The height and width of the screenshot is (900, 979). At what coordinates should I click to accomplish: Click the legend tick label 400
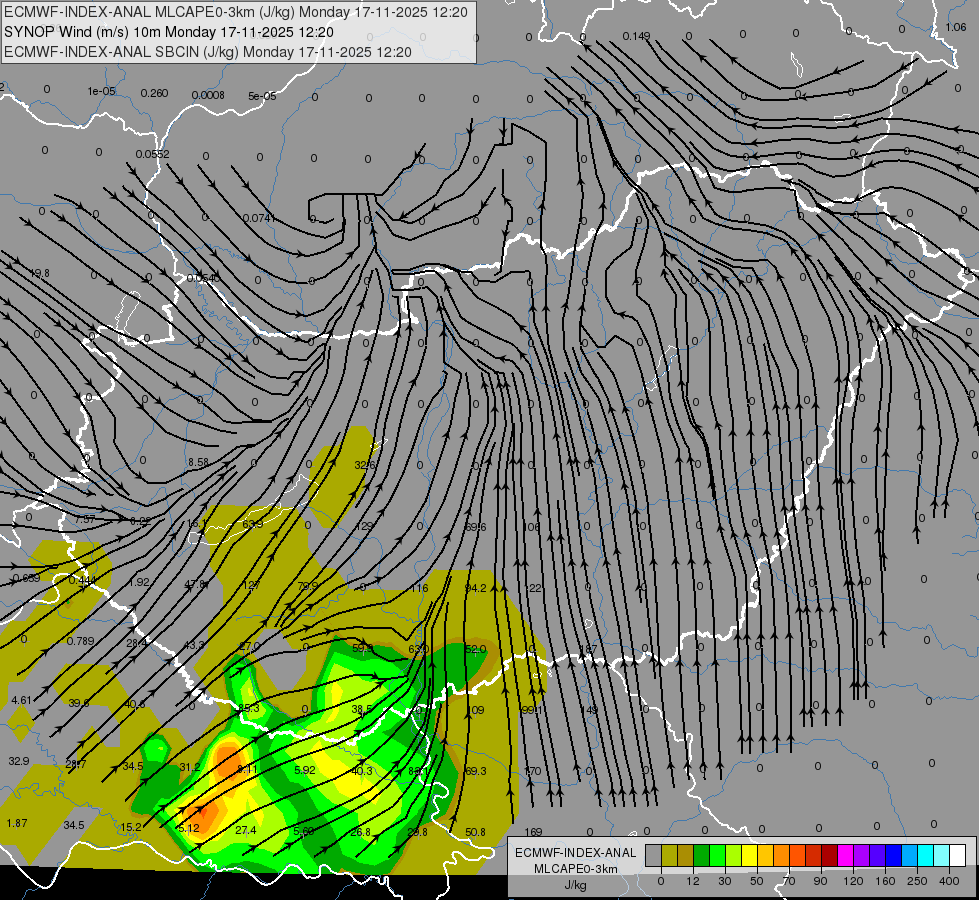pyautogui.click(x=949, y=881)
